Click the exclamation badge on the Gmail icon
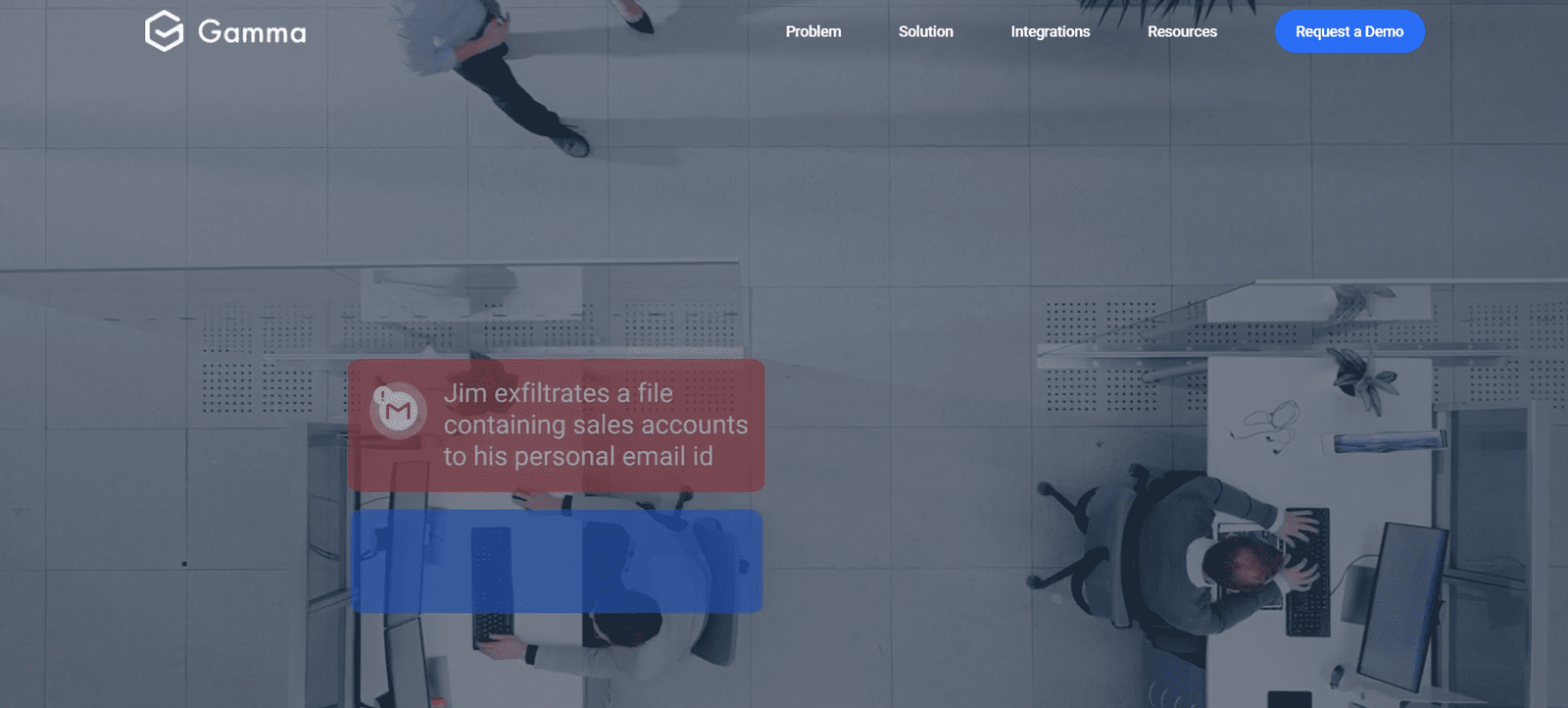Viewport: 1568px width, 708px height. [x=381, y=395]
